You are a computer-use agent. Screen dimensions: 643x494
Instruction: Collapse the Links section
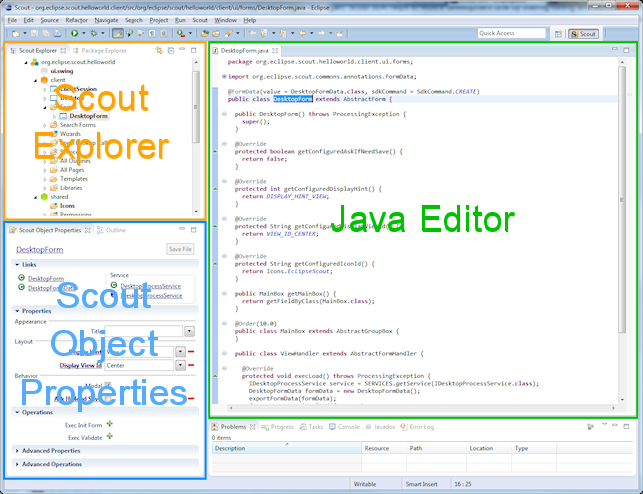(x=17, y=265)
